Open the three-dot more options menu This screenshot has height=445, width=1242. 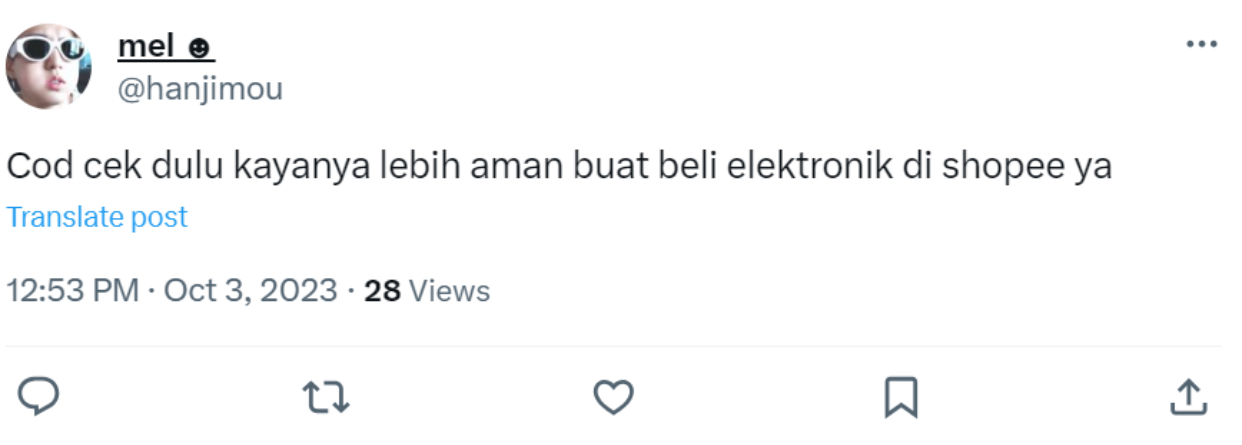pos(1200,45)
